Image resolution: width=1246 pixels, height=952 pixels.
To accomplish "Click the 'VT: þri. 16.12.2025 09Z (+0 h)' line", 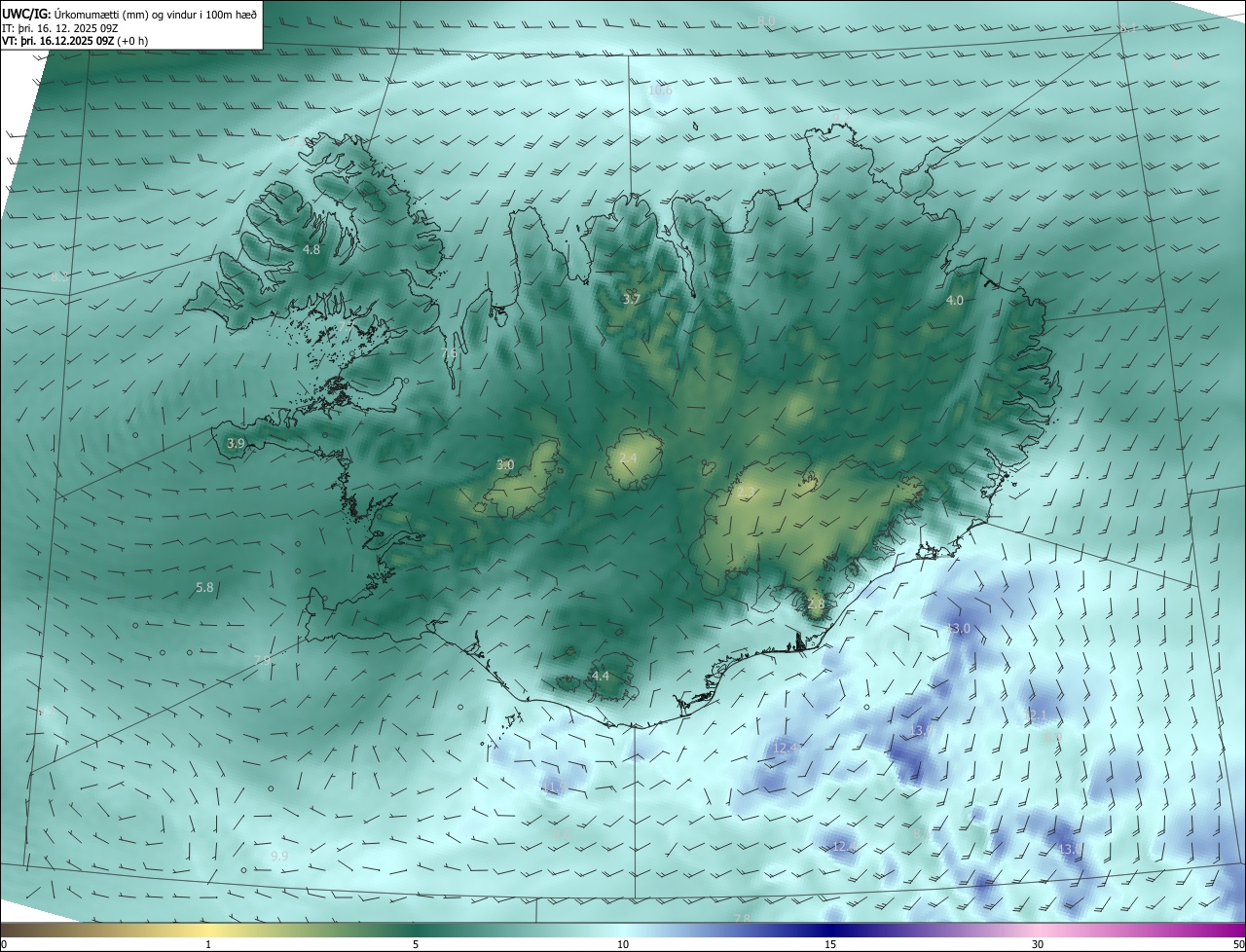I will tap(75, 41).
